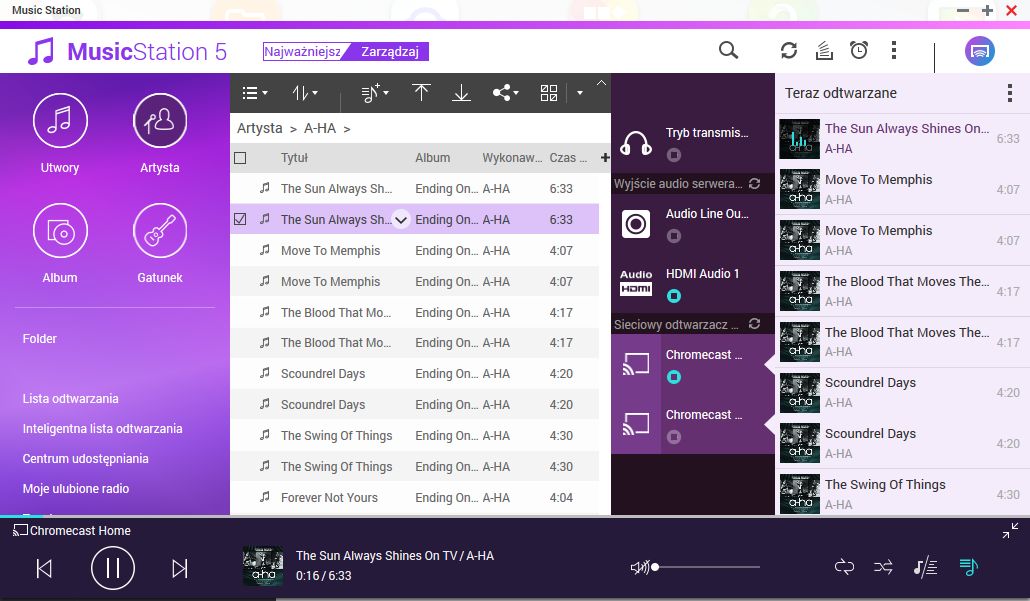Seek on the playback progress bar
Screen dimensions: 1030x601
515,517
